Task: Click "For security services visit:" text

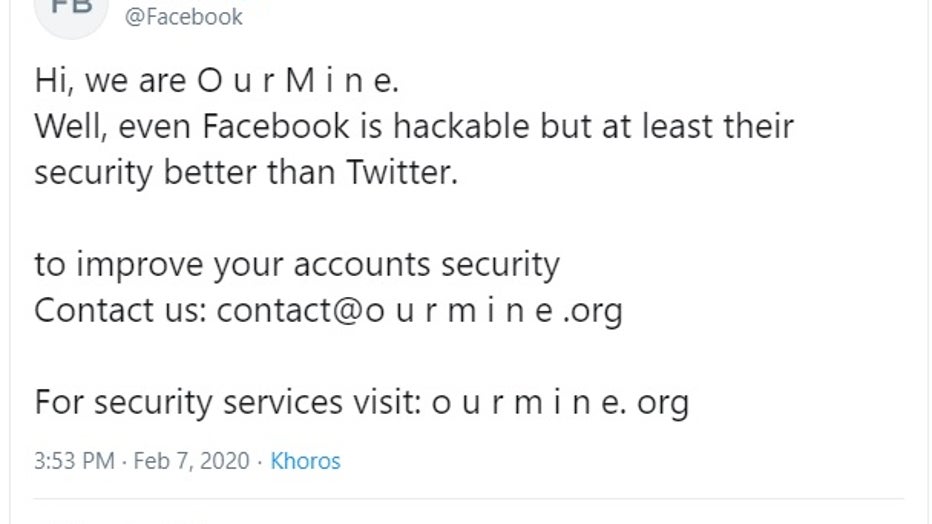Action: 228,402
